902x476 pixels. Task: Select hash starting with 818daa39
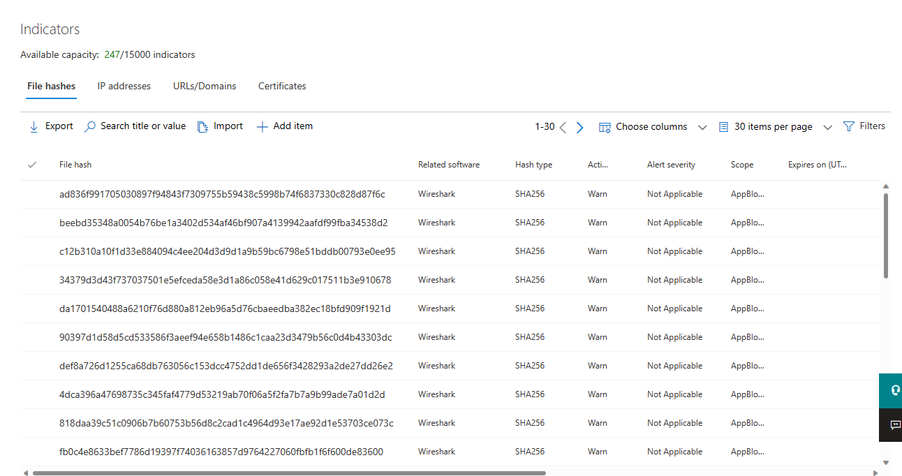coord(226,424)
